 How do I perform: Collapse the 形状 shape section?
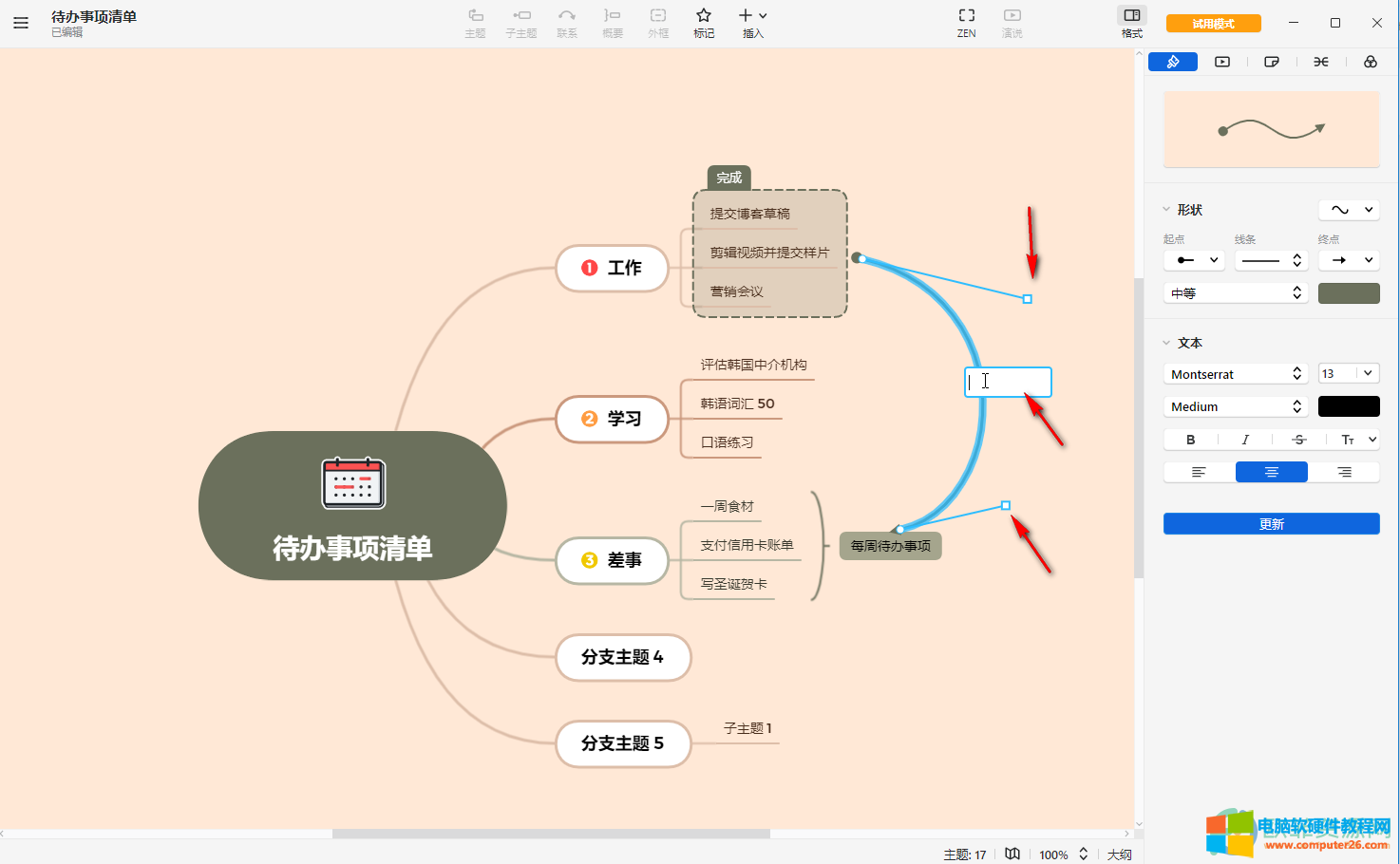pos(1166,210)
